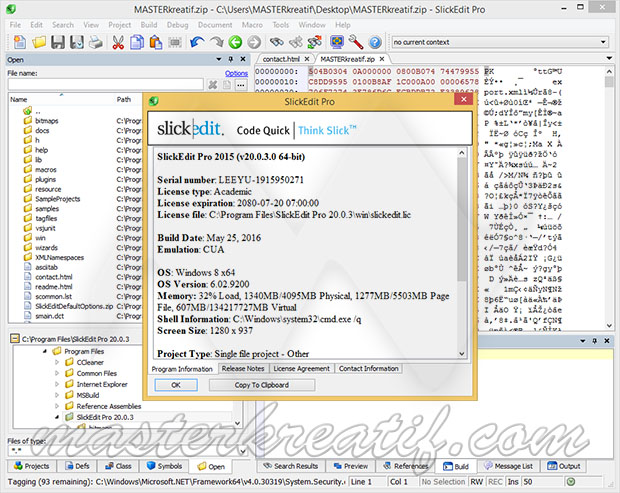
Task: Click Copy To Clipboard button
Action: 262,385
